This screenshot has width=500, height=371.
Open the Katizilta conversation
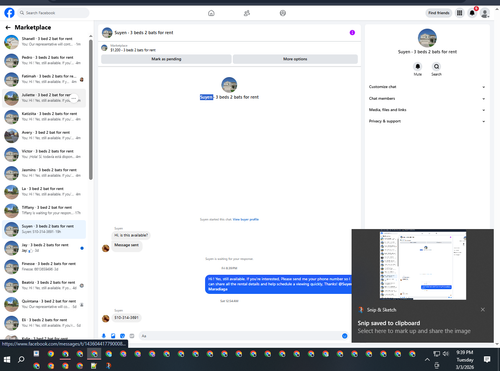pyautogui.click(x=44, y=117)
